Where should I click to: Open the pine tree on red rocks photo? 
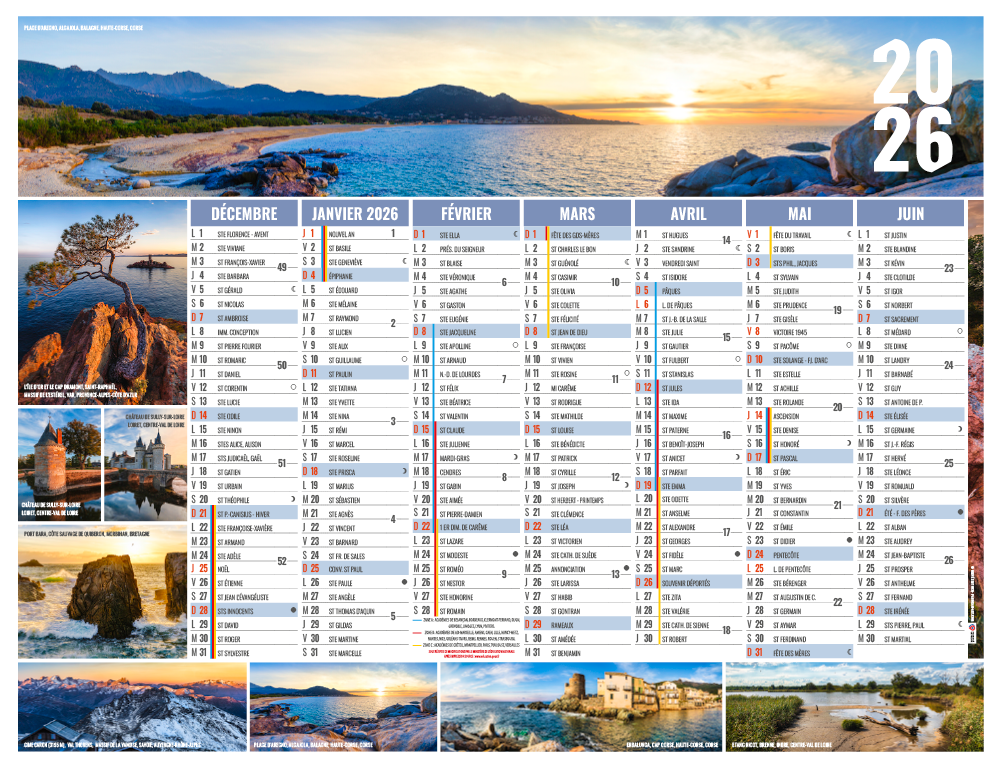(103, 302)
